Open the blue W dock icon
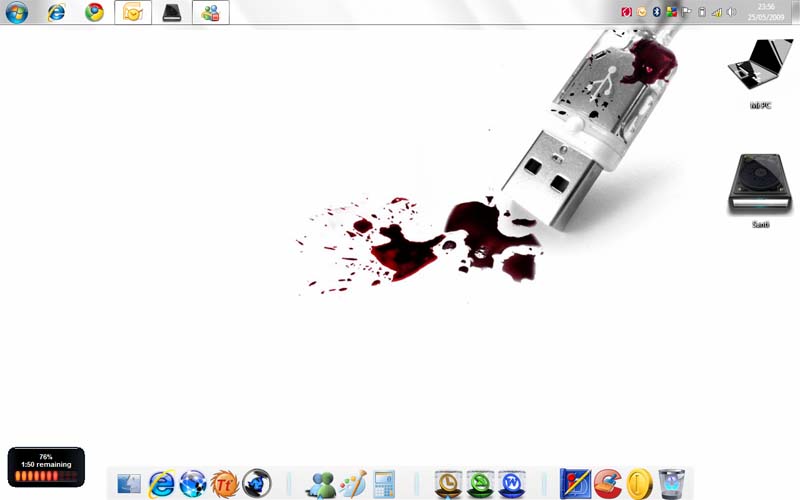800x500 pixels. [x=512, y=484]
